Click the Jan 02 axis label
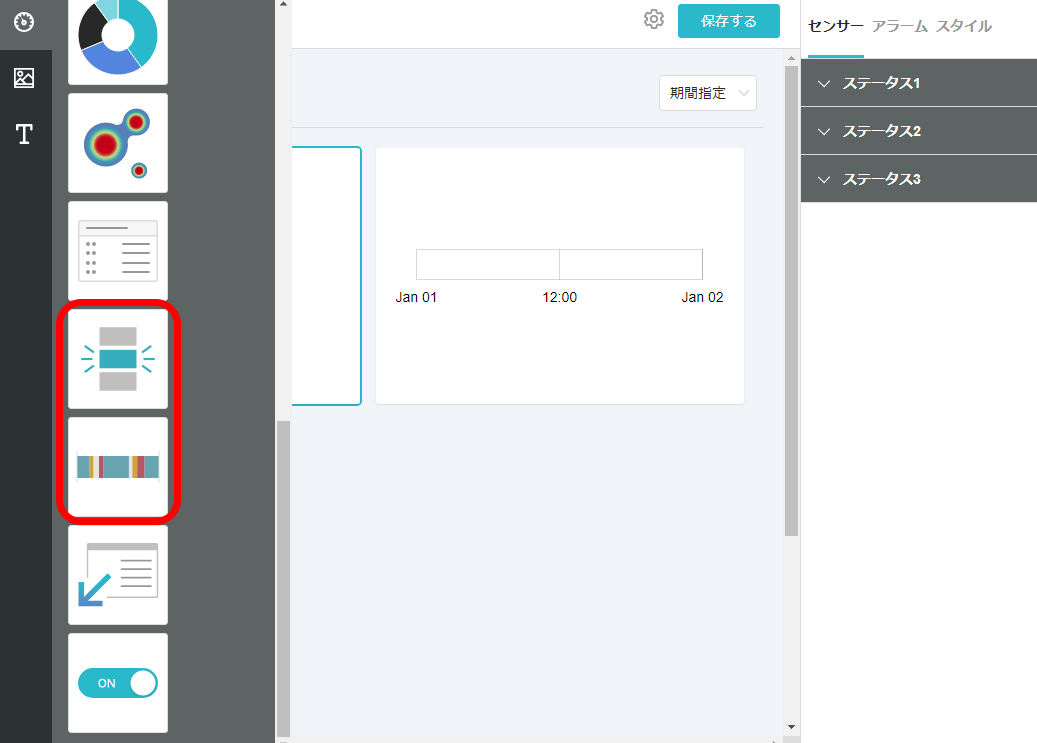 coord(702,298)
